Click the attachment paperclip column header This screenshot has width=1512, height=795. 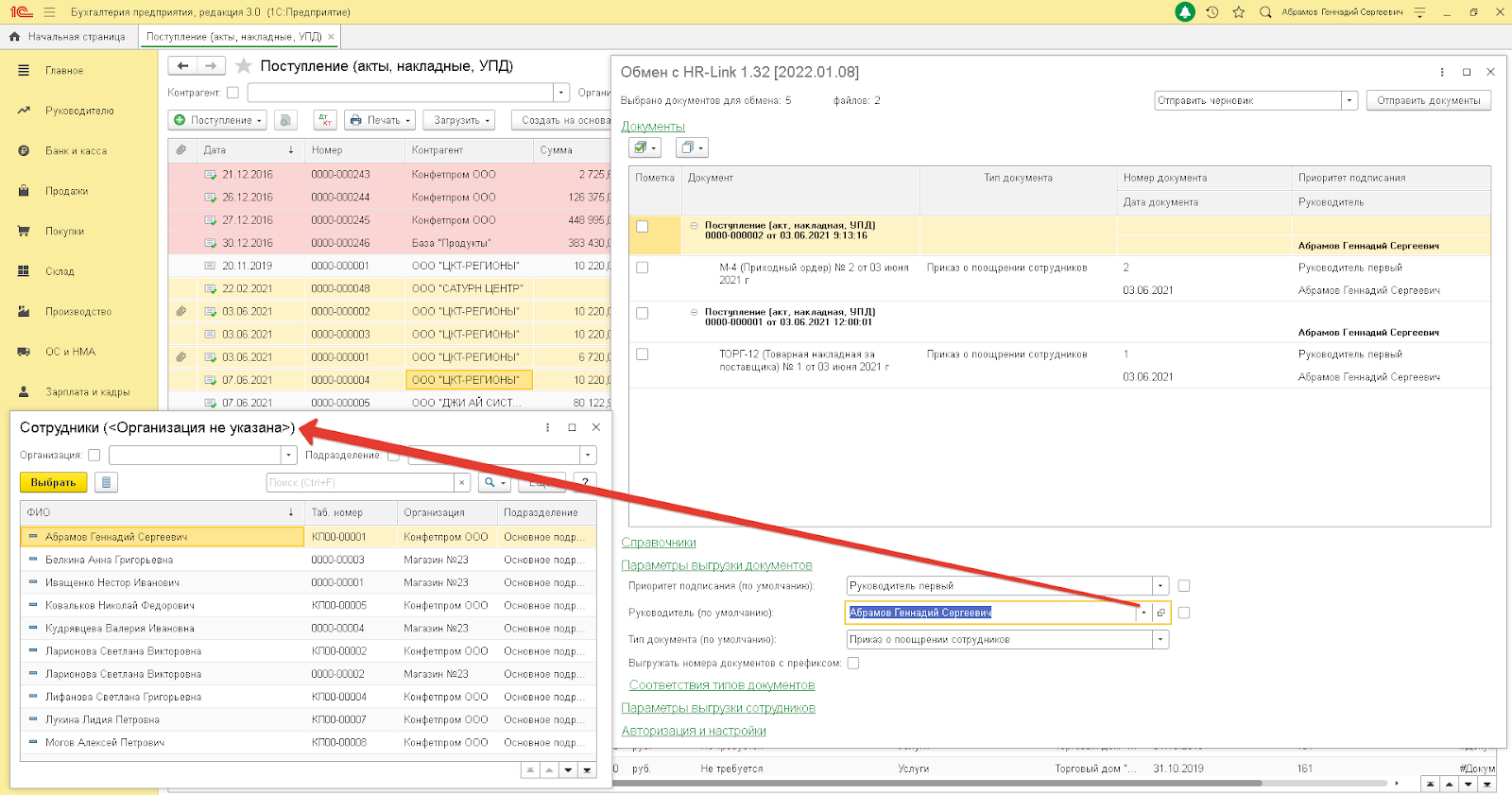click(181, 149)
